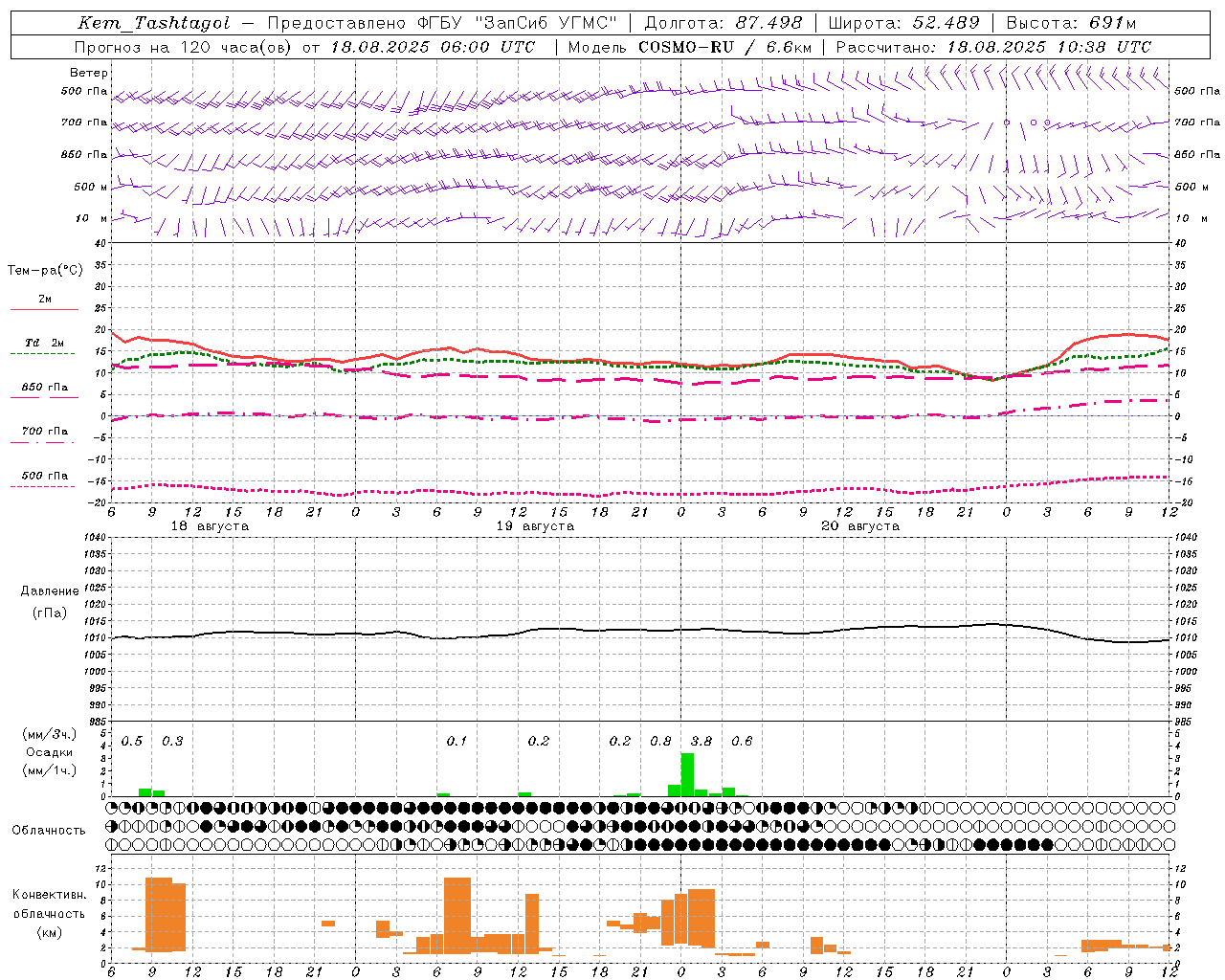Click the Конвективн. panel label
The height and width of the screenshot is (980, 1225).
click(49, 895)
